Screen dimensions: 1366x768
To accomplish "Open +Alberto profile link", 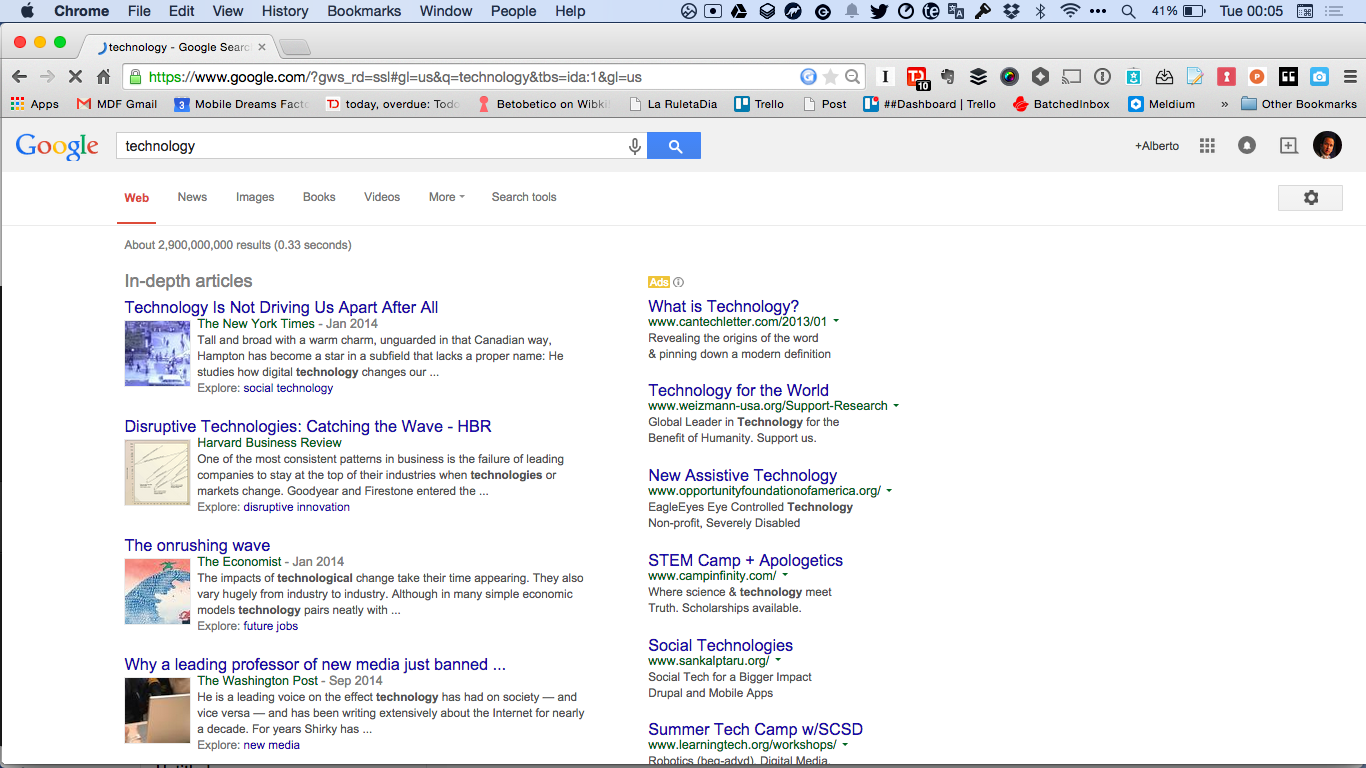I will [1157, 146].
